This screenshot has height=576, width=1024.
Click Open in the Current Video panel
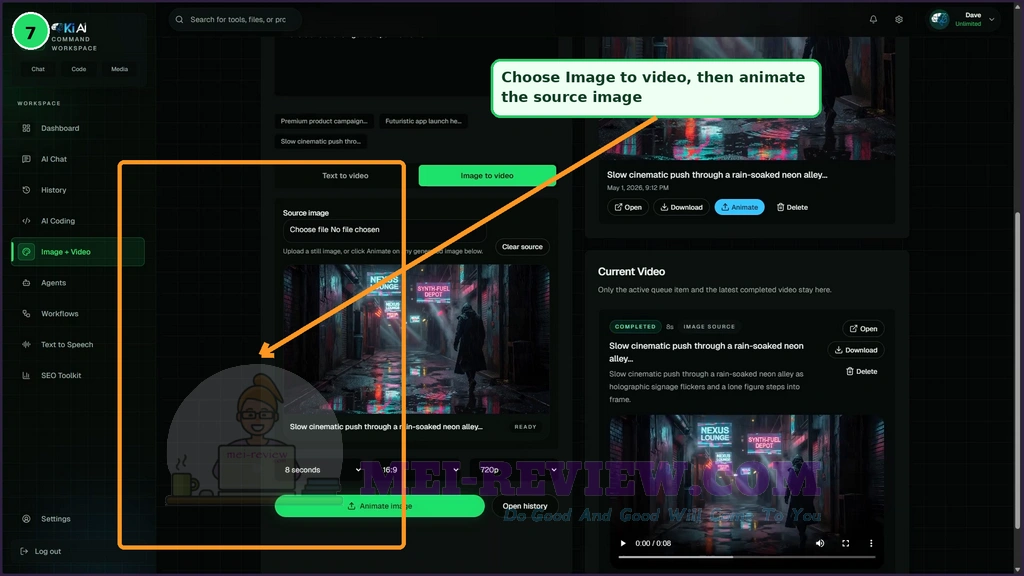pos(863,328)
